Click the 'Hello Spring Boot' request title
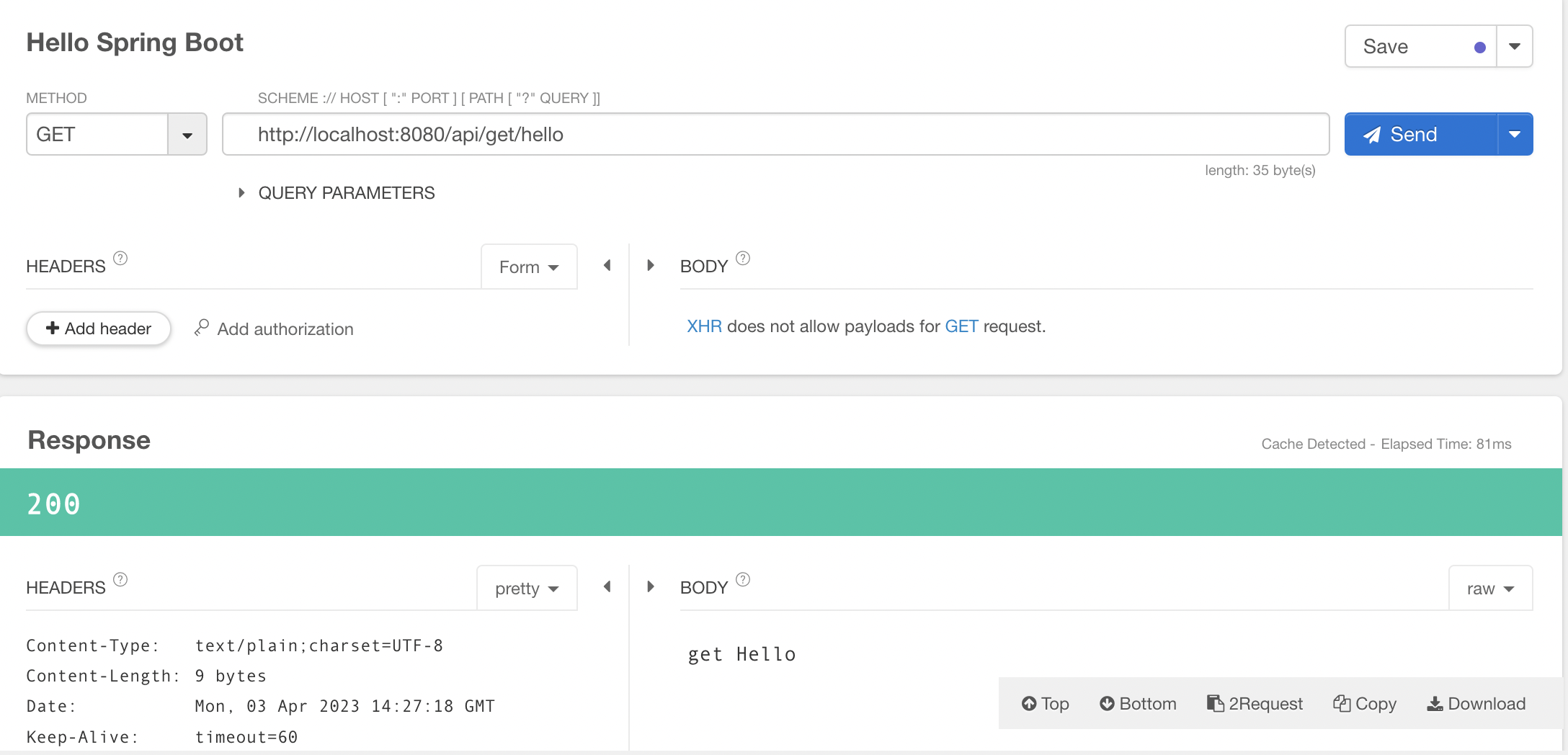 pos(135,43)
